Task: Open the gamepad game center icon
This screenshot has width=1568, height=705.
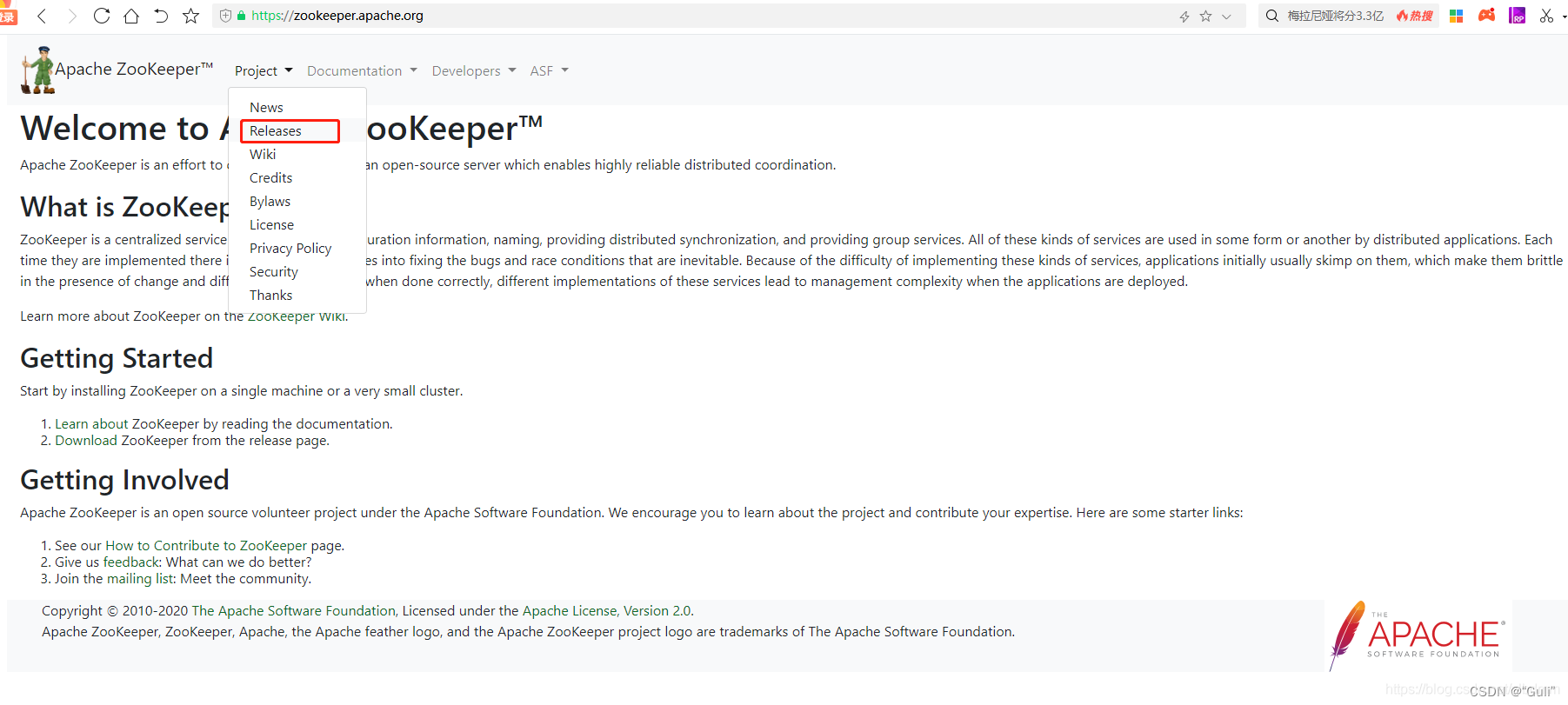Action: pos(1486,15)
